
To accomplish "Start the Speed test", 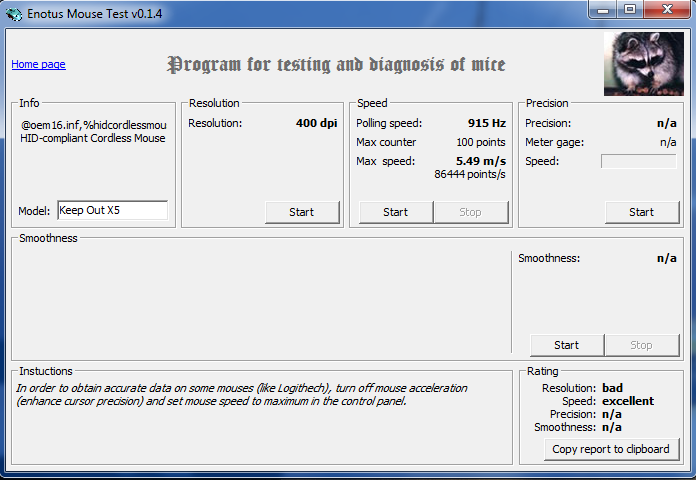I will [395, 212].
